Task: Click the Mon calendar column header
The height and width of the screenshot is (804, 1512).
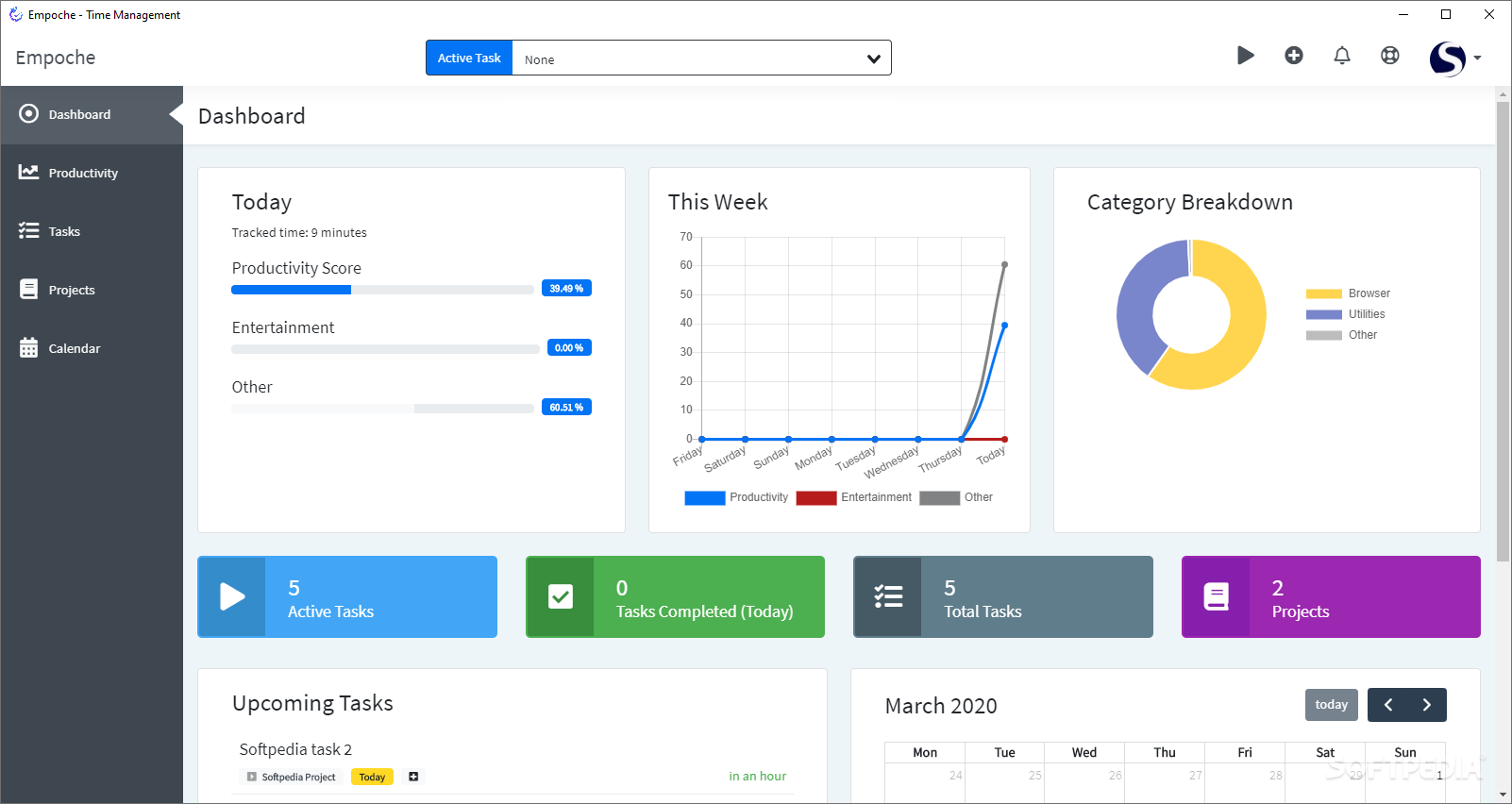Action: (925, 752)
